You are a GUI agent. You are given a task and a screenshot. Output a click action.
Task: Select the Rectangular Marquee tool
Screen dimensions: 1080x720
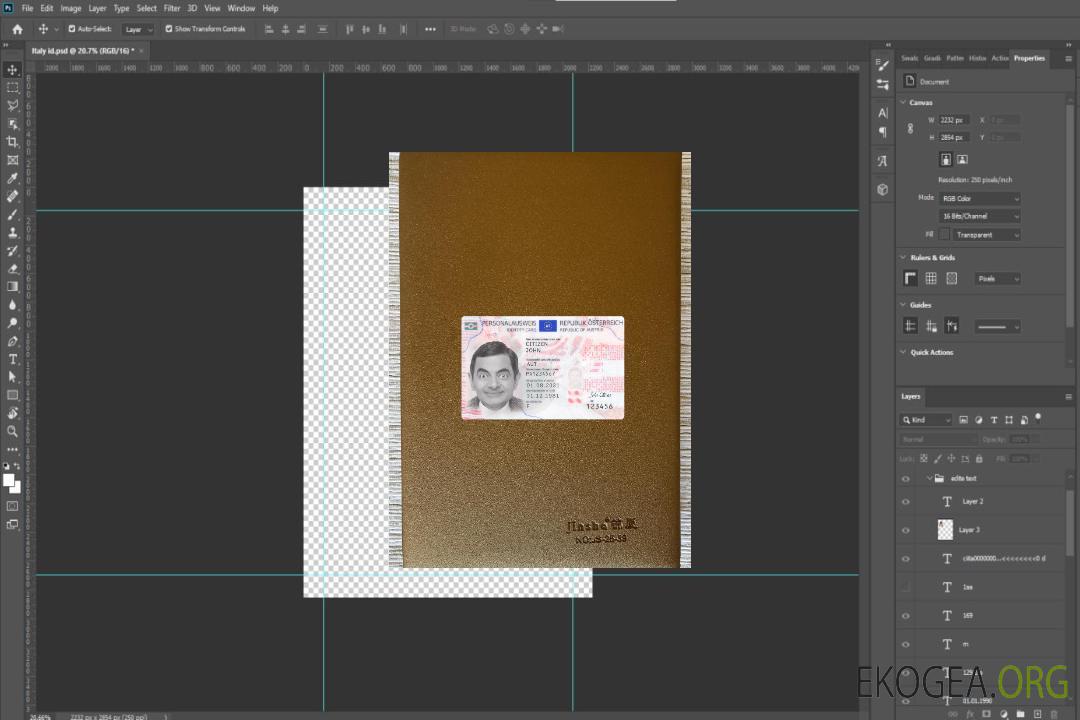[x=12, y=88]
